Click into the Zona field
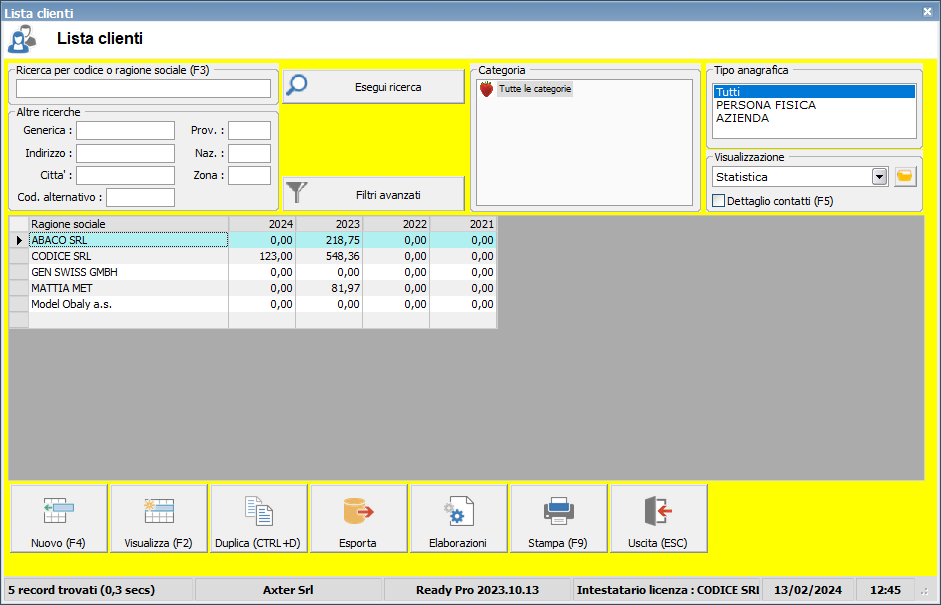941x605 pixels. [x=249, y=175]
